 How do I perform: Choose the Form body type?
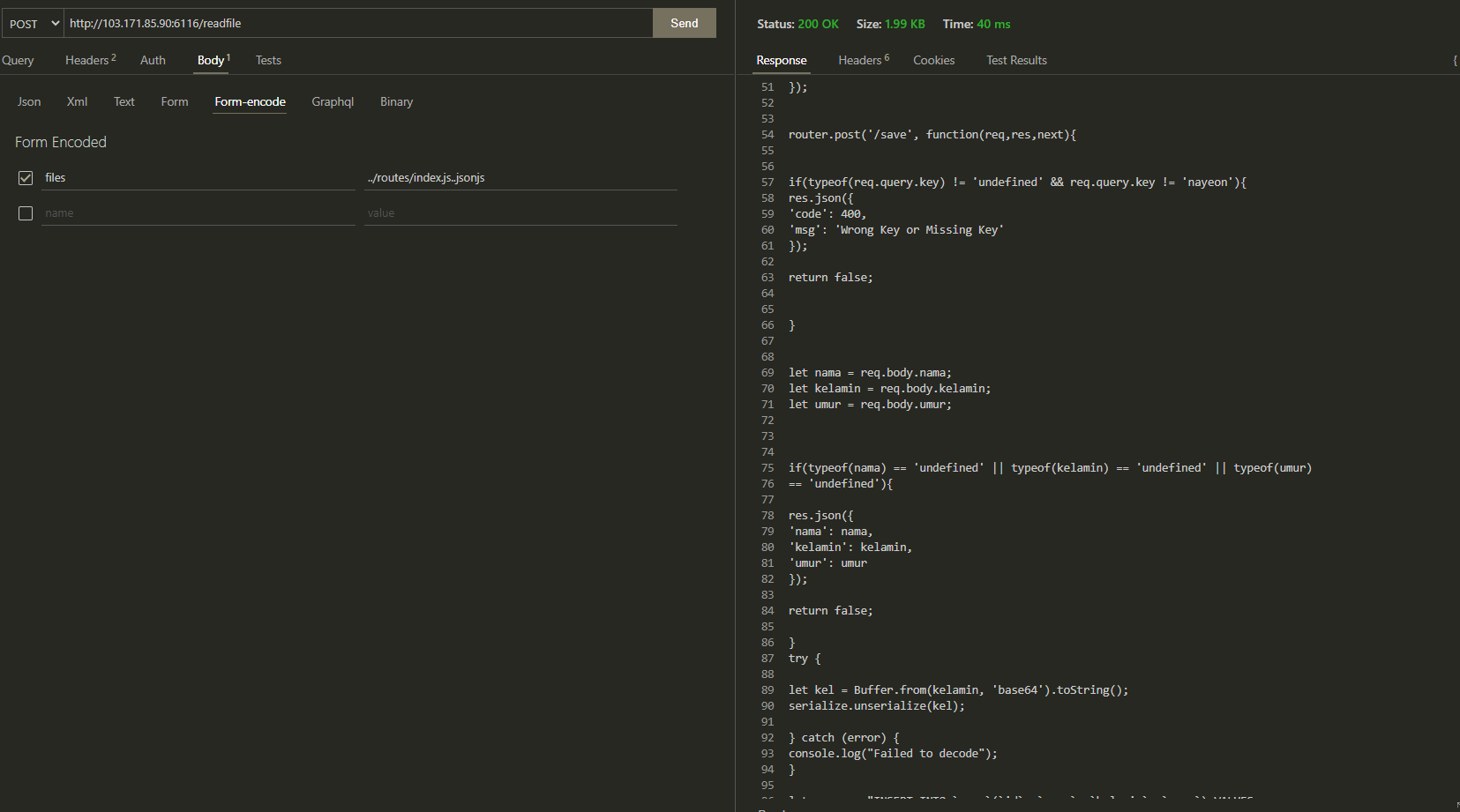(175, 101)
